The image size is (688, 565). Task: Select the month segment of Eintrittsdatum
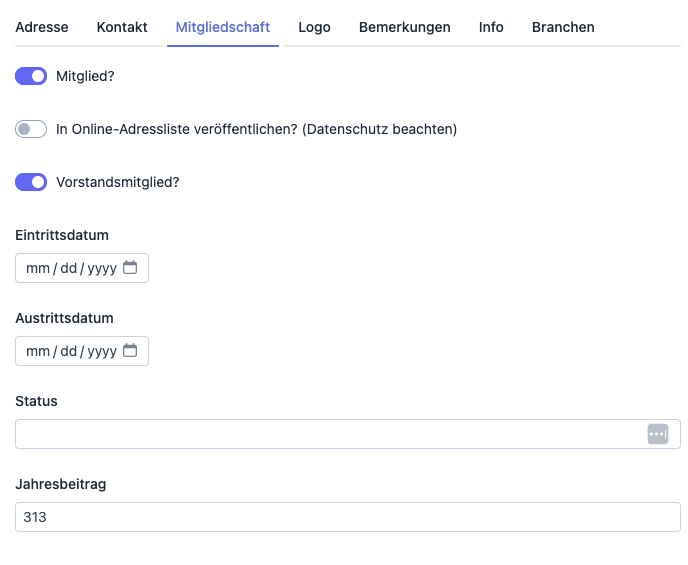coord(37,268)
